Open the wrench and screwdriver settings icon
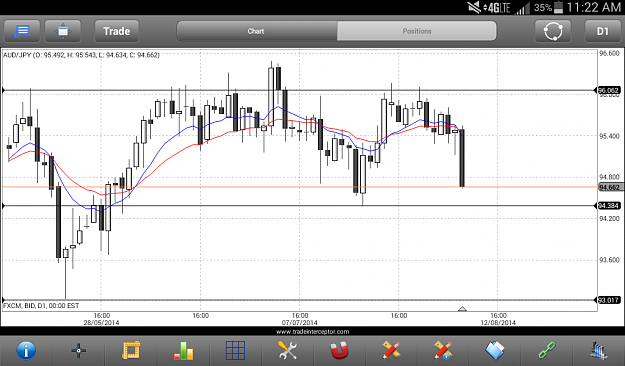The height and width of the screenshot is (366, 625). [x=287, y=351]
